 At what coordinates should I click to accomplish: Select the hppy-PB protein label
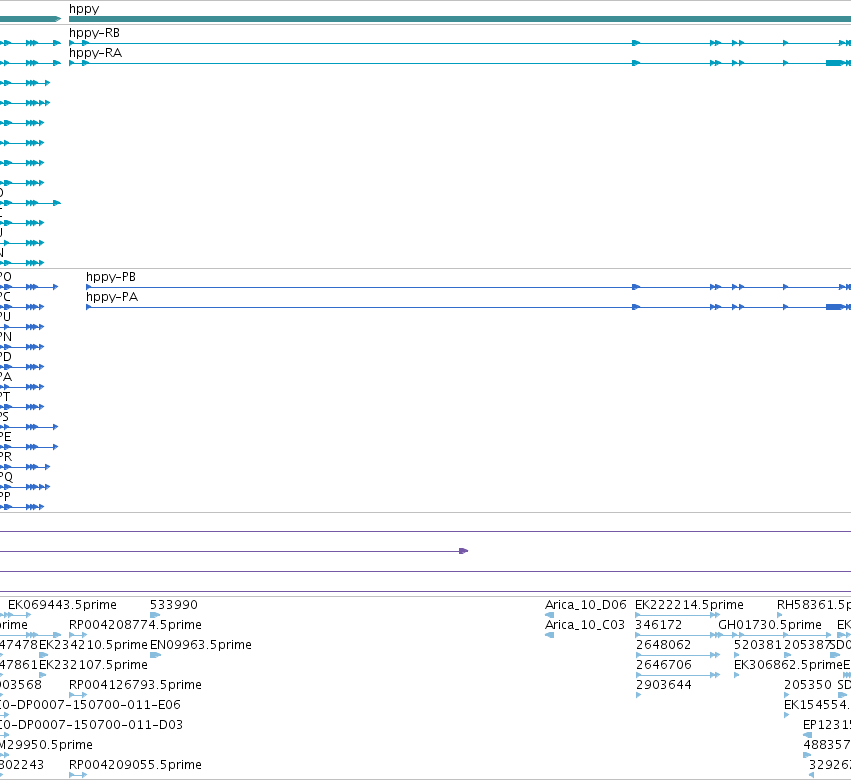111,277
